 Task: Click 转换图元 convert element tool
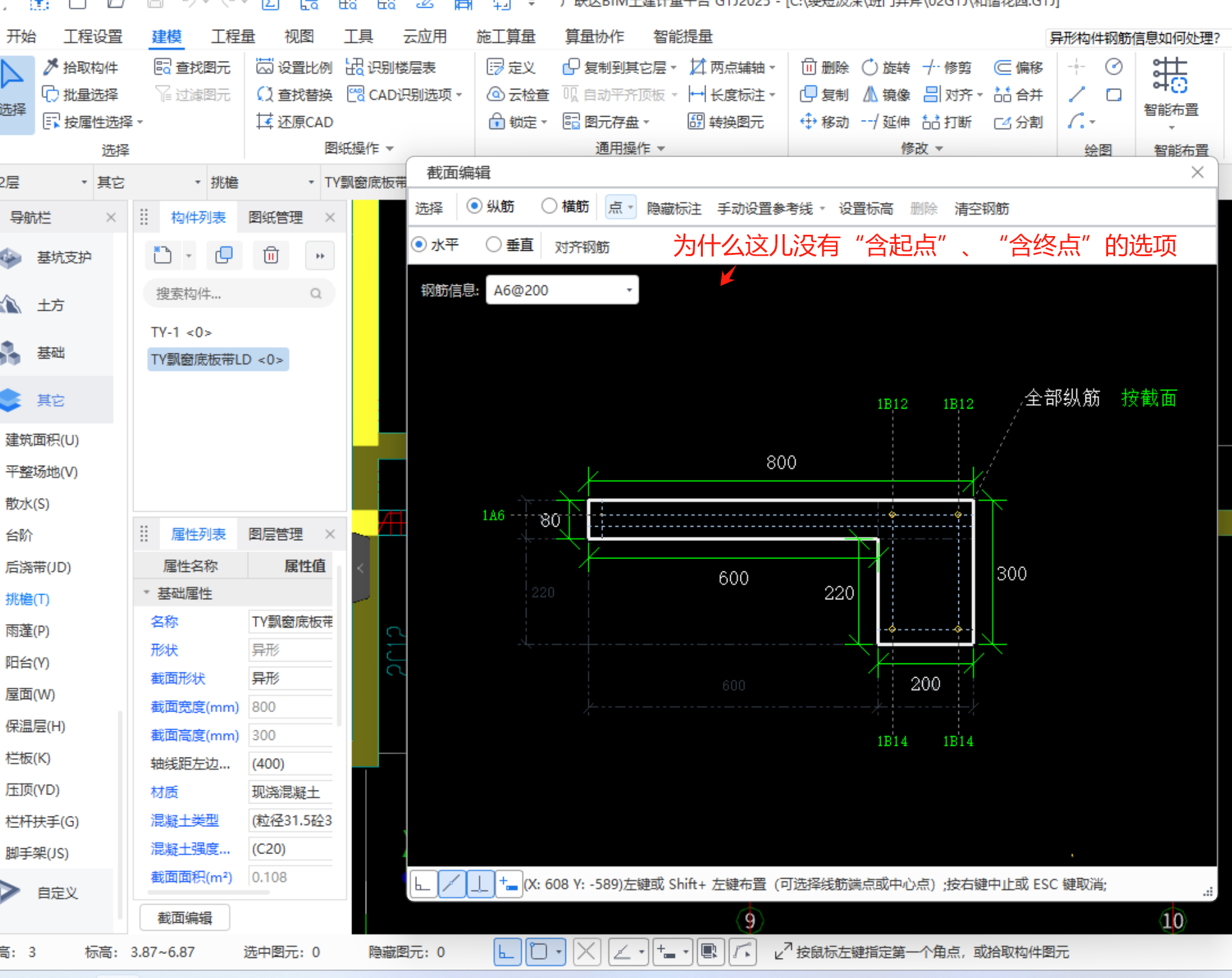(x=726, y=122)
